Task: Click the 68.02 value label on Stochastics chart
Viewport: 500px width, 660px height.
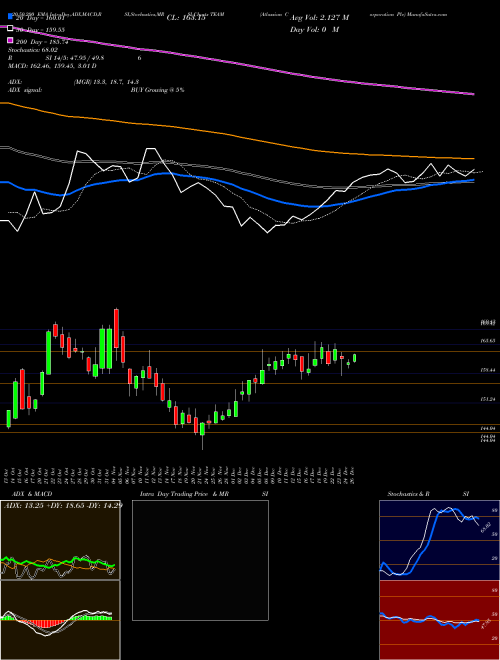Action: [486, 527]
